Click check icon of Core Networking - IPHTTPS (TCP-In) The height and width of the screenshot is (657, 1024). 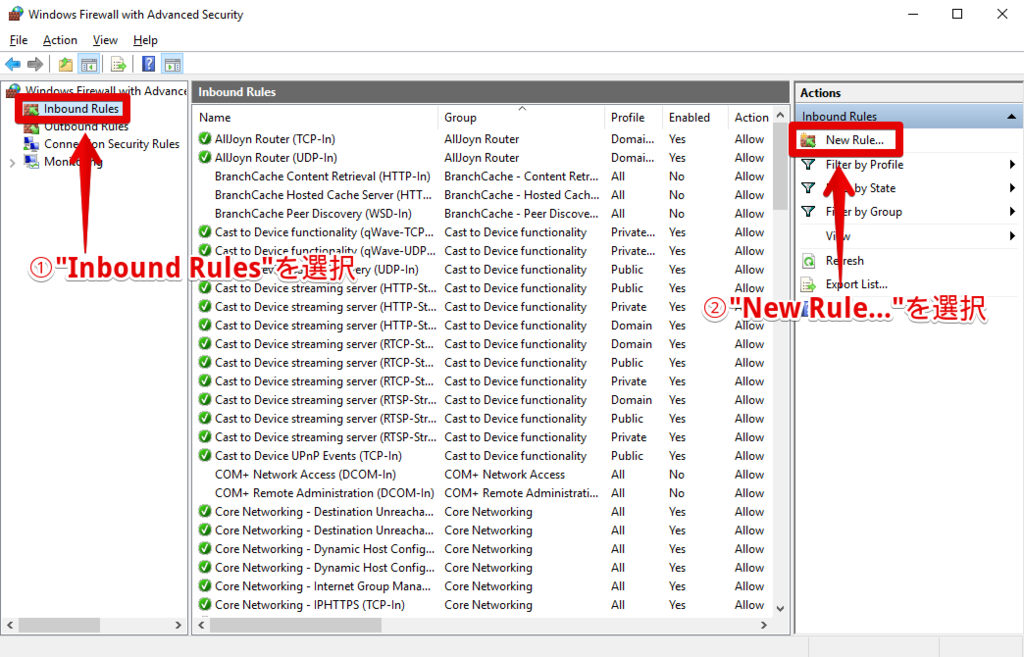tap(205, 604)
